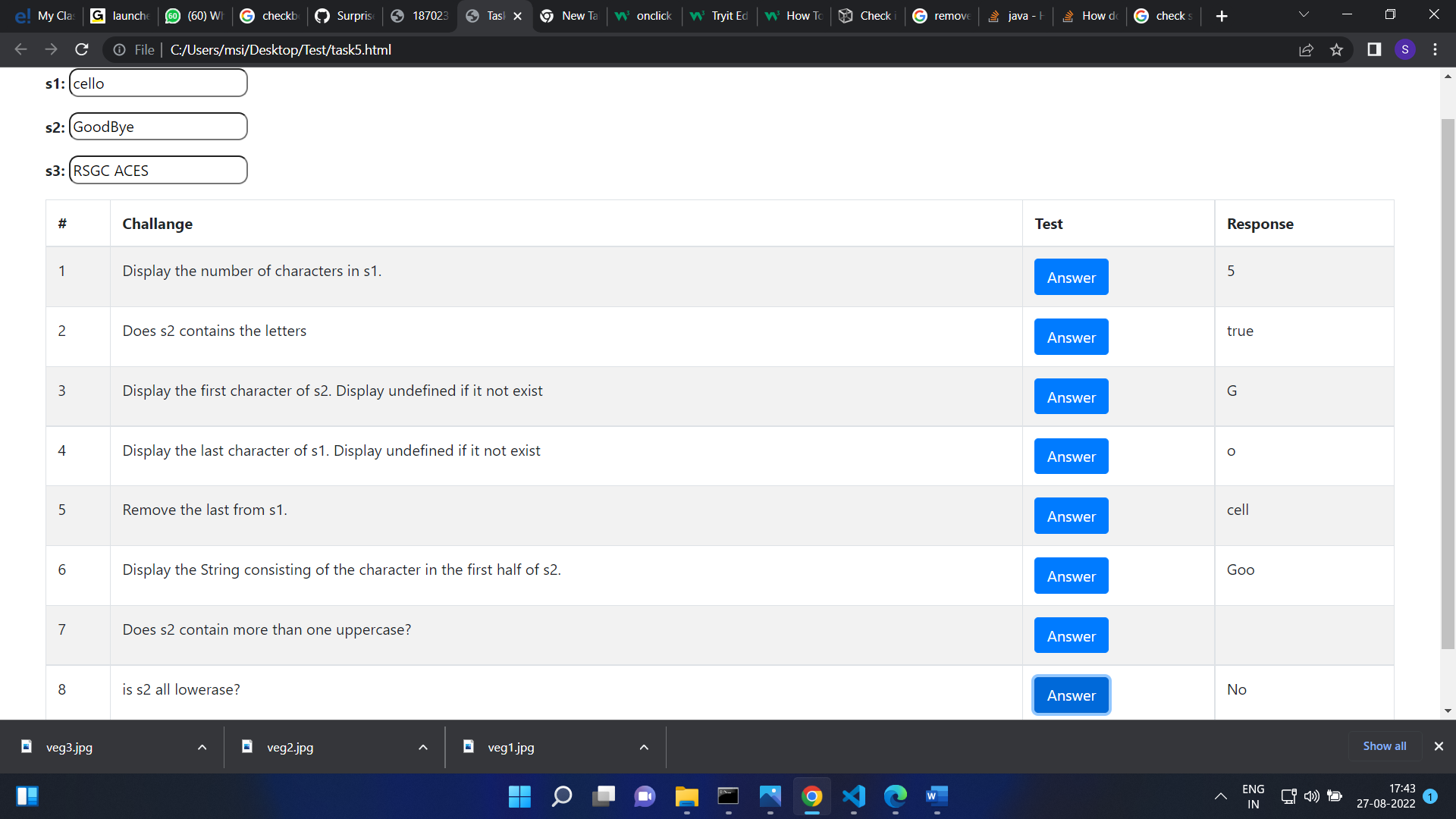Screen dimensions: 1456x819
Task: Show hidden system tray icons
Action: coord(1220,796)
